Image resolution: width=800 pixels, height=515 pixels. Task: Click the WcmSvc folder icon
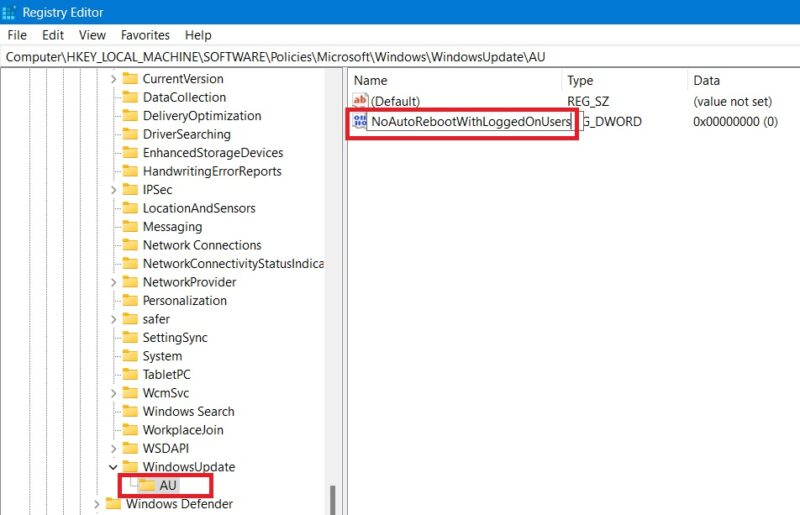130,393
